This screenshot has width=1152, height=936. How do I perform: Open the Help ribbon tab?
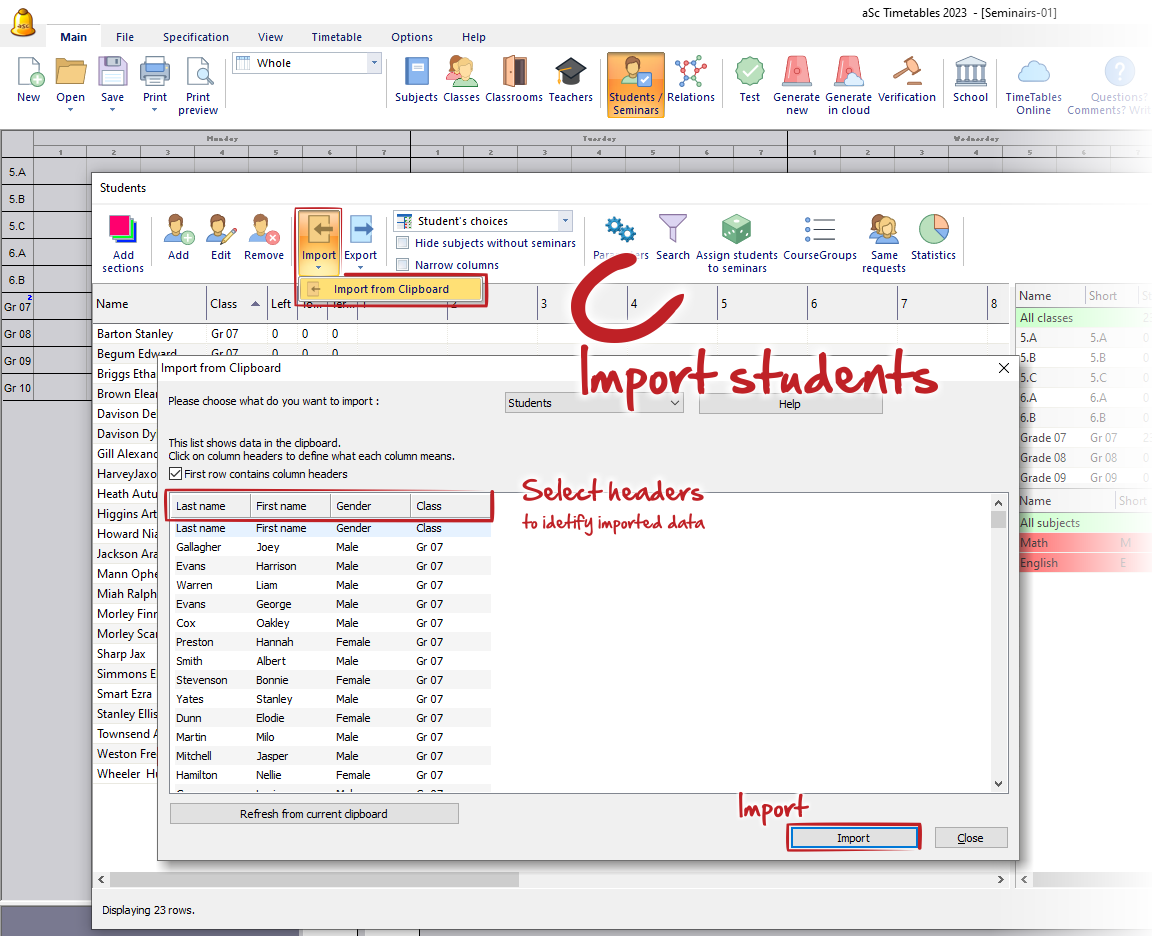pos(474,37)
